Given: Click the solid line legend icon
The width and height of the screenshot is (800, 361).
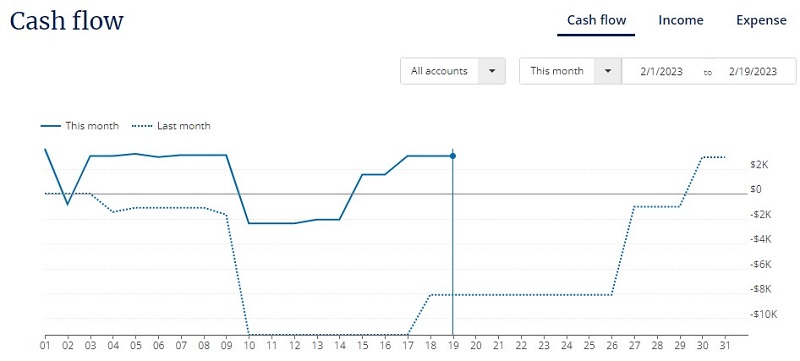Looking at the screenshot, I should click(x=51, y=126).
